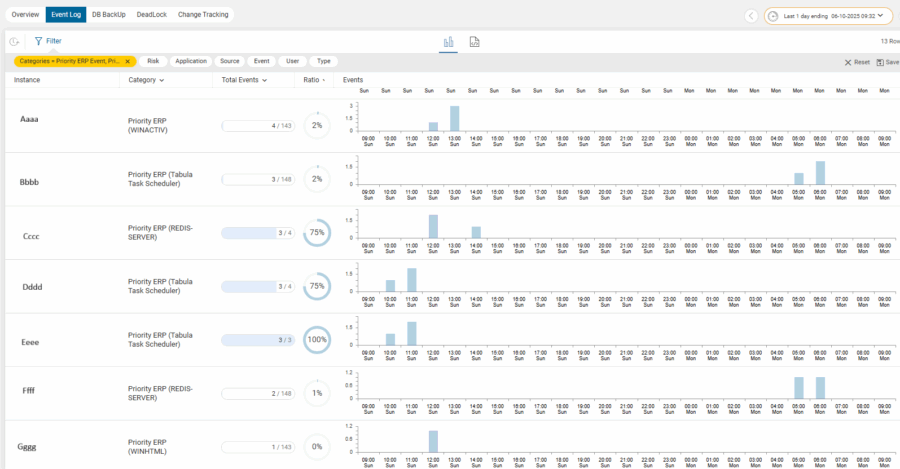Open the Overview tab

coord(26,15)
